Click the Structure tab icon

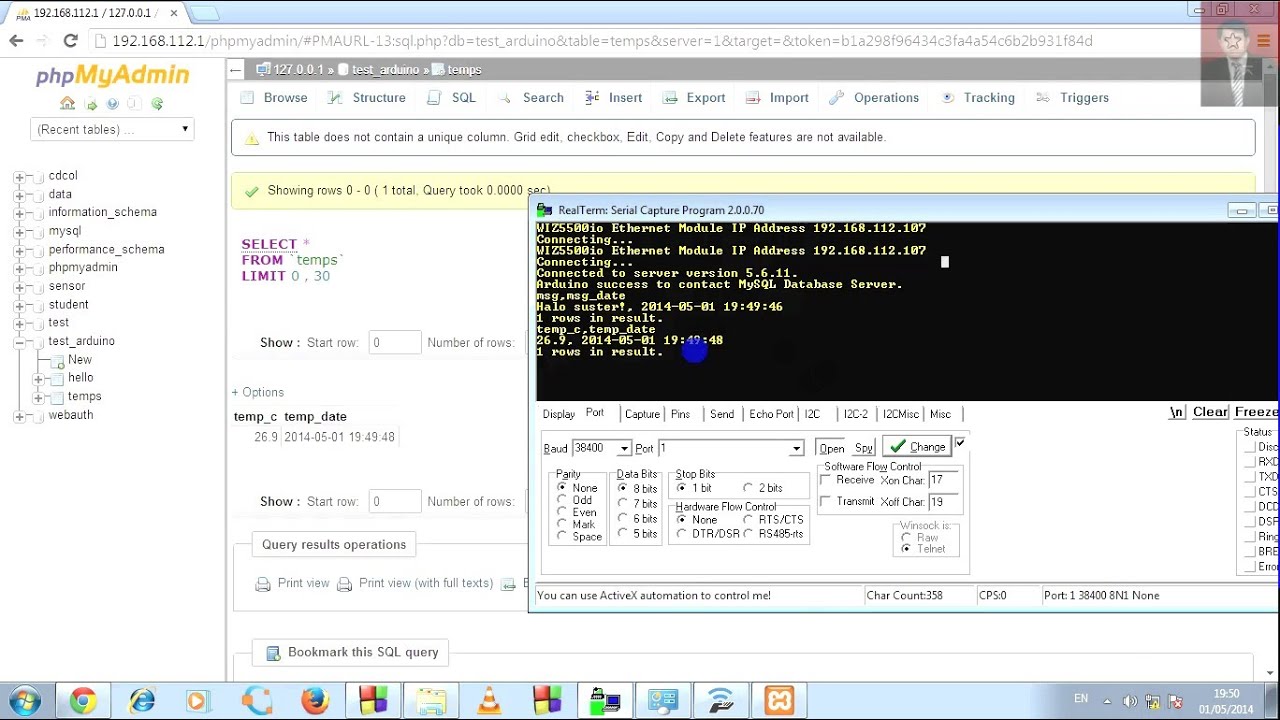click(334, 97)
